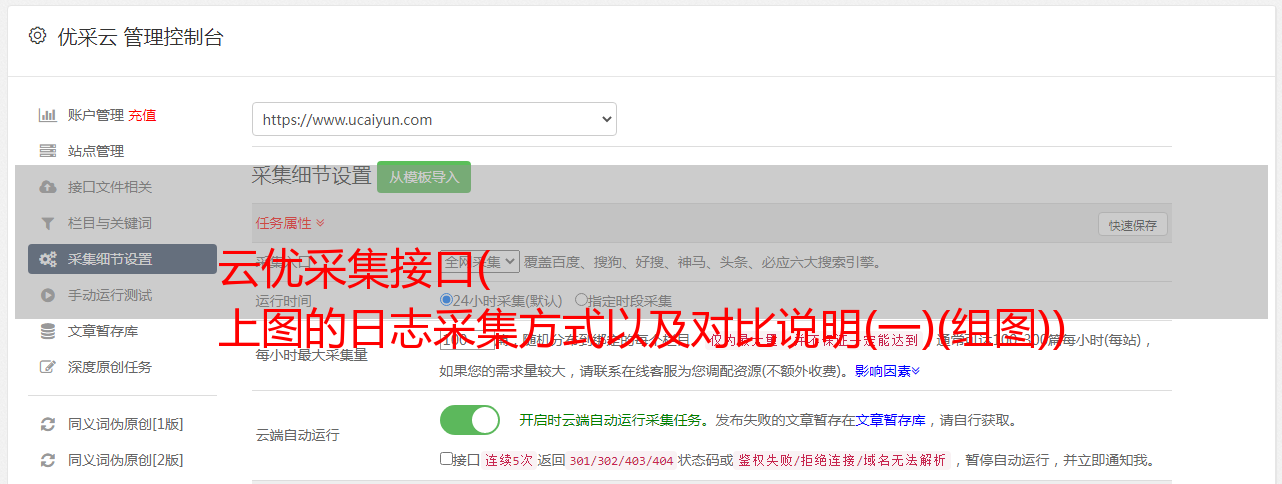Click the red 充值 link
This screenshot has width=1282, height=484.
coord(142,115)
